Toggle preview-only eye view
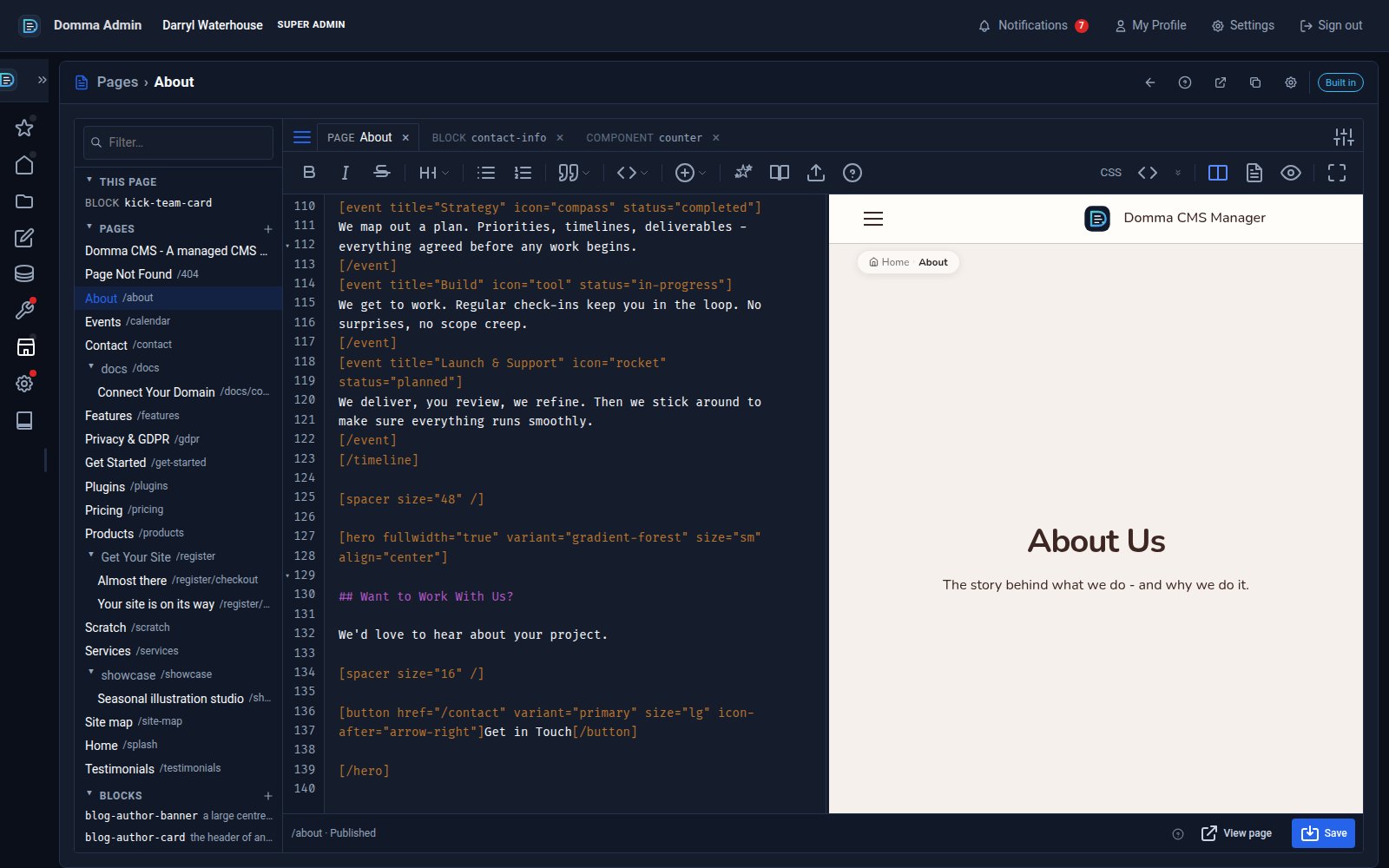Image resolution: width=1389 pixels, height=868 pixels. 1291,173
